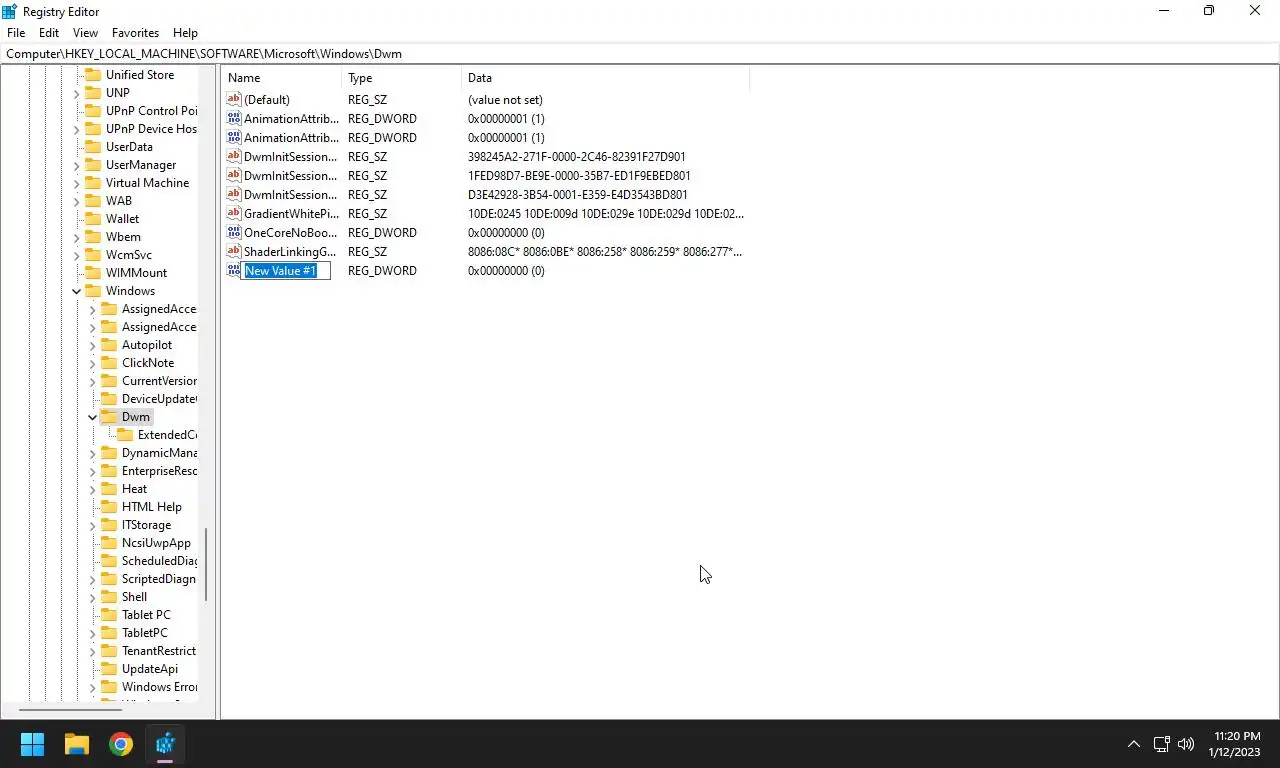Open the Help menu
Viewport: 1280px width, 768px height.
click(185, 33)
